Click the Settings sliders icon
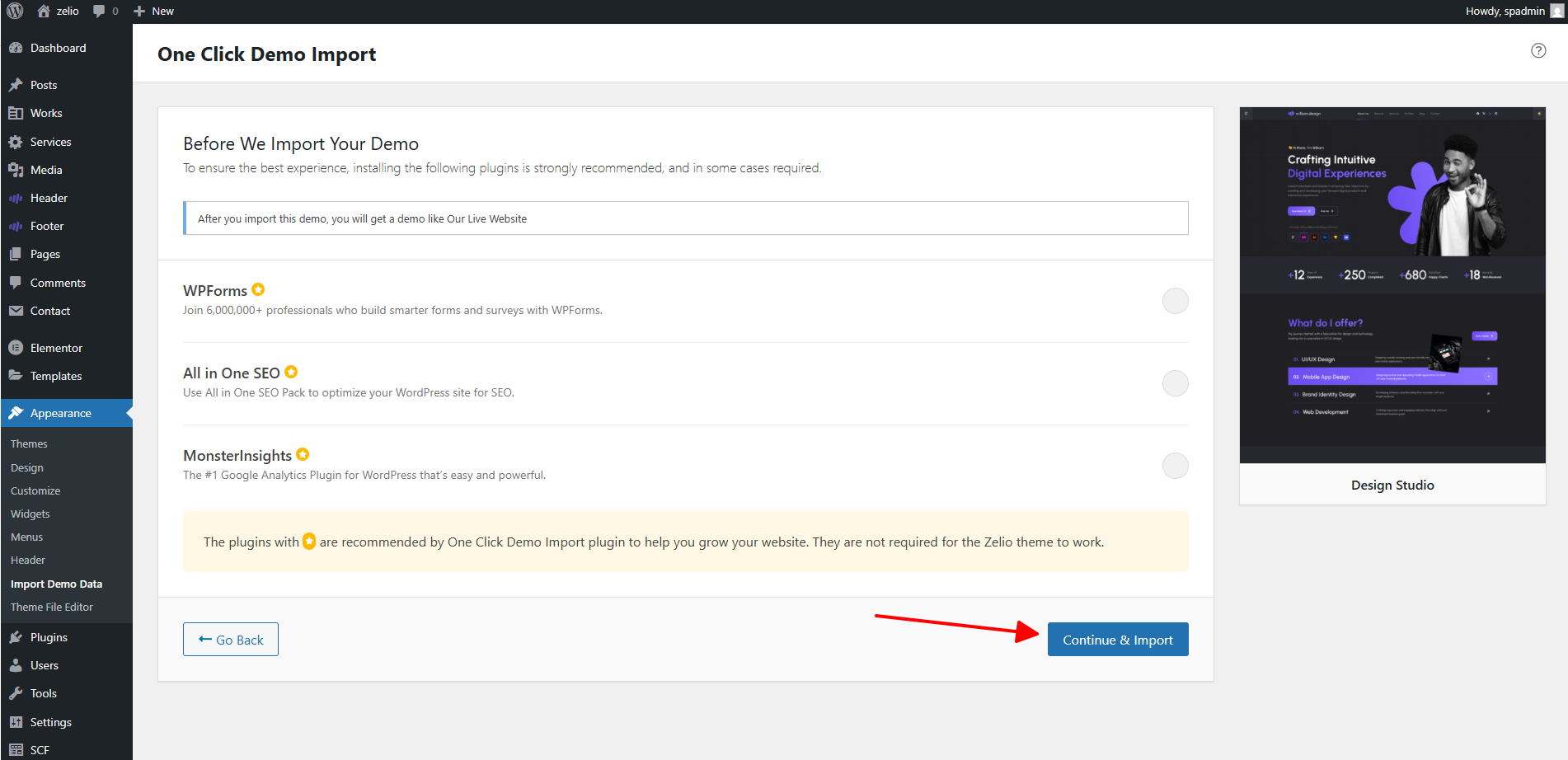The height and width of the screenshot is (760, 1568). coord(16,722)
